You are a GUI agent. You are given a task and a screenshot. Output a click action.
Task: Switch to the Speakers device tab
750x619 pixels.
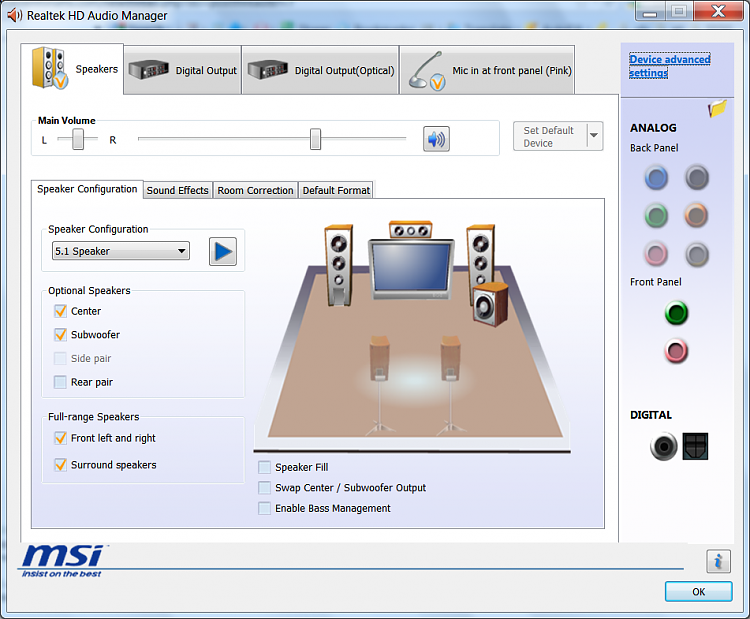[72, 69]
